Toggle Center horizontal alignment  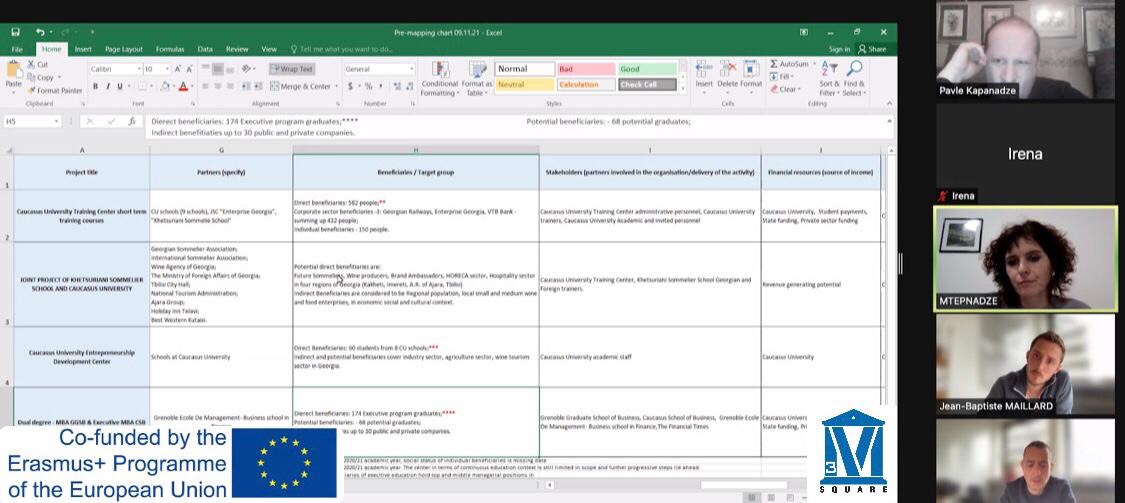click(x=217, y=86)
